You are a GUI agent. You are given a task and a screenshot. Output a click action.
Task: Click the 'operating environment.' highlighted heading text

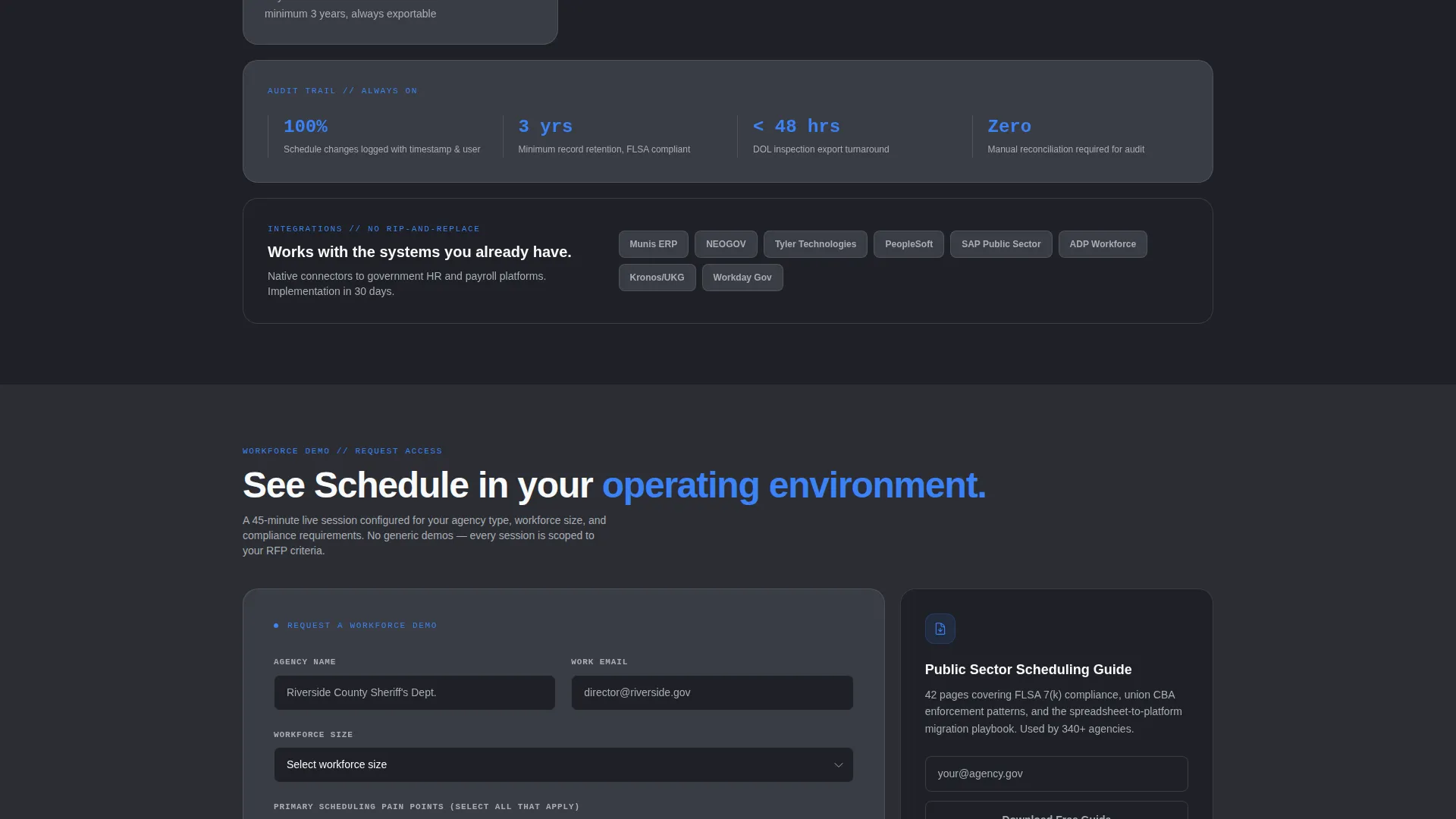[794, 485]
